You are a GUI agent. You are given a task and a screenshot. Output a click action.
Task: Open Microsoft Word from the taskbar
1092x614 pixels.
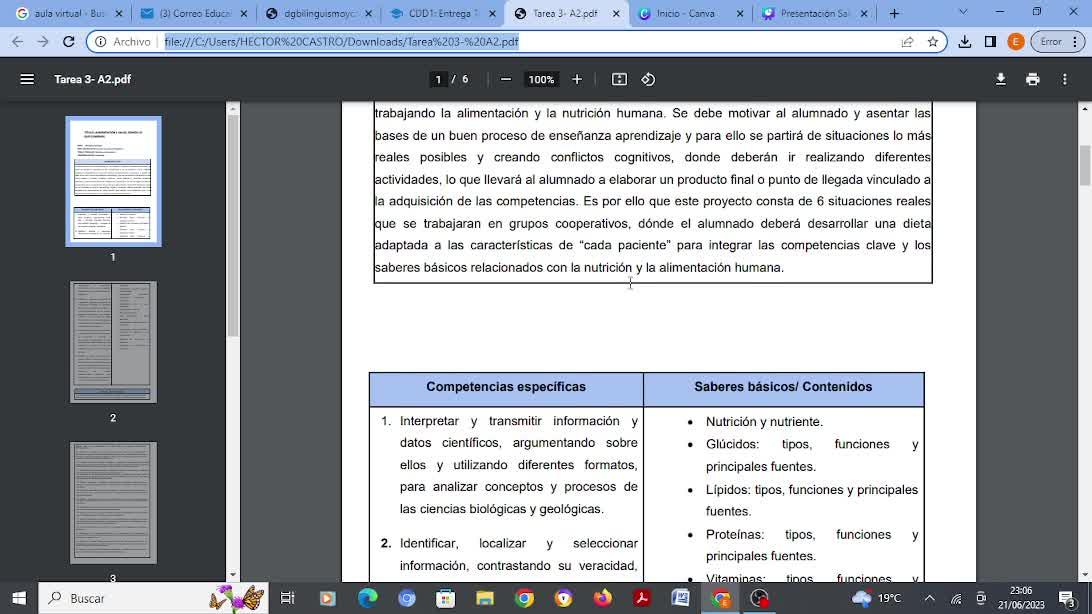coord(681,598)
